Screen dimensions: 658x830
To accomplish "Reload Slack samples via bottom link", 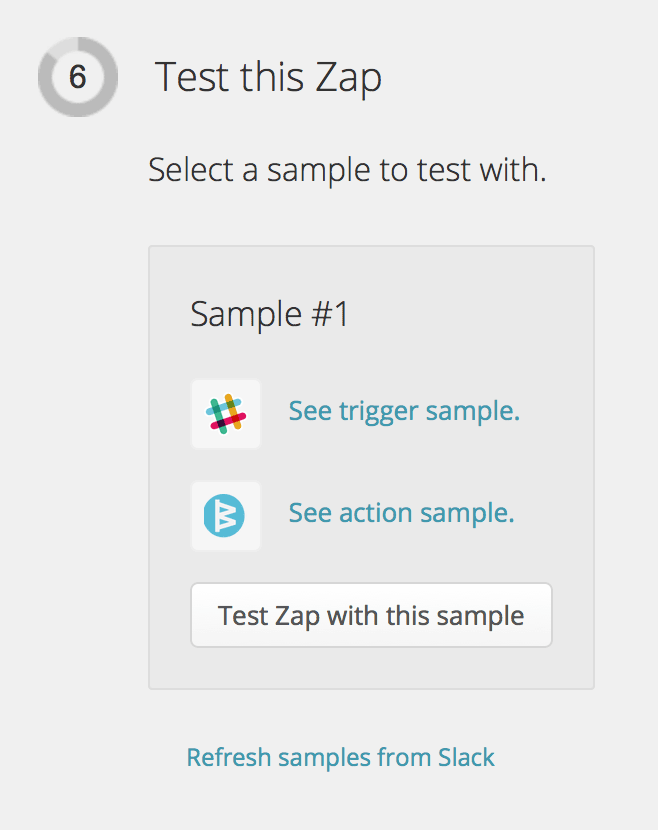I will pyautogui.click(x=340, y=757).
